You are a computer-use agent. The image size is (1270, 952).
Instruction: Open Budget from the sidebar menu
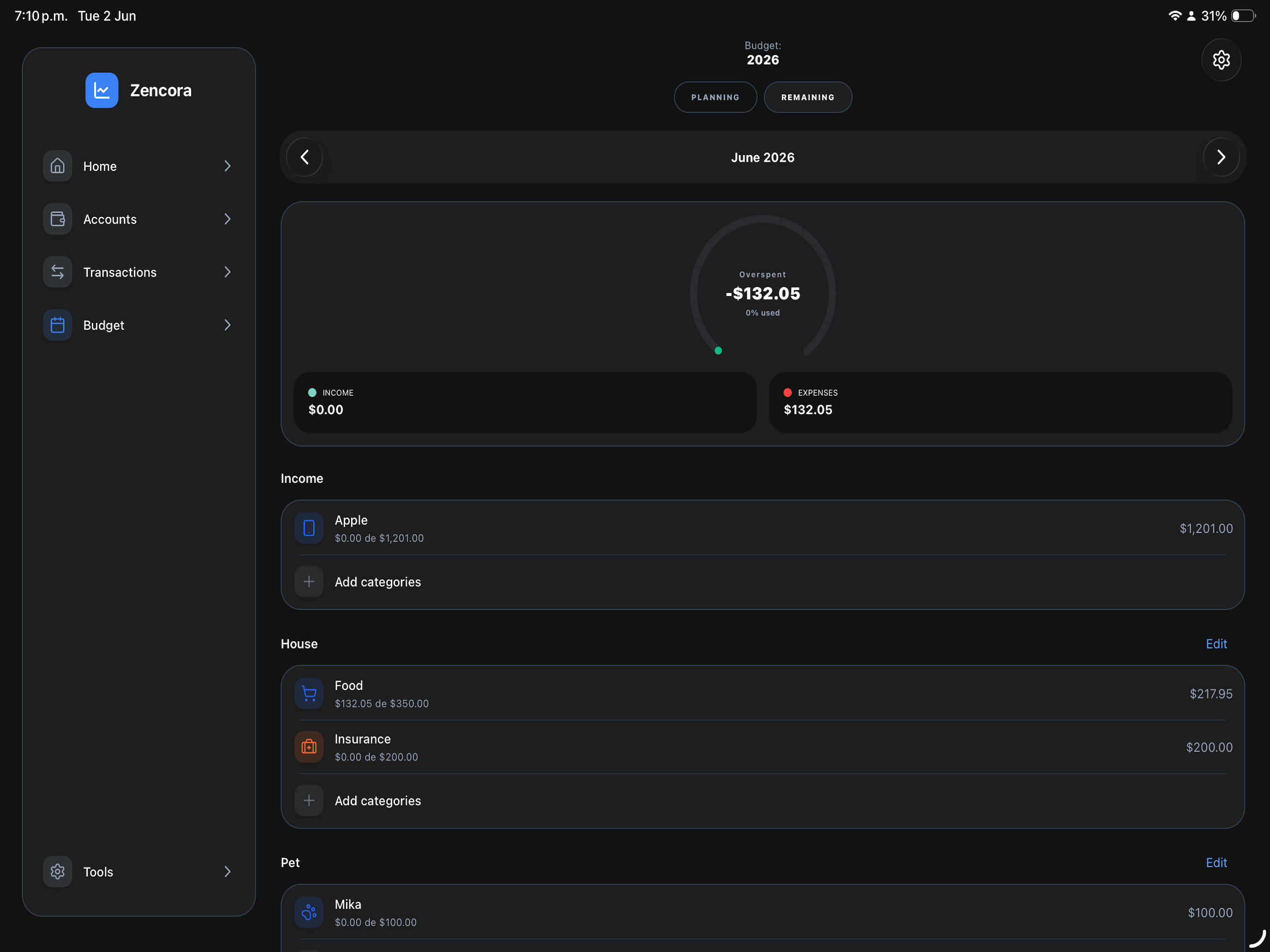click(138, 325)
